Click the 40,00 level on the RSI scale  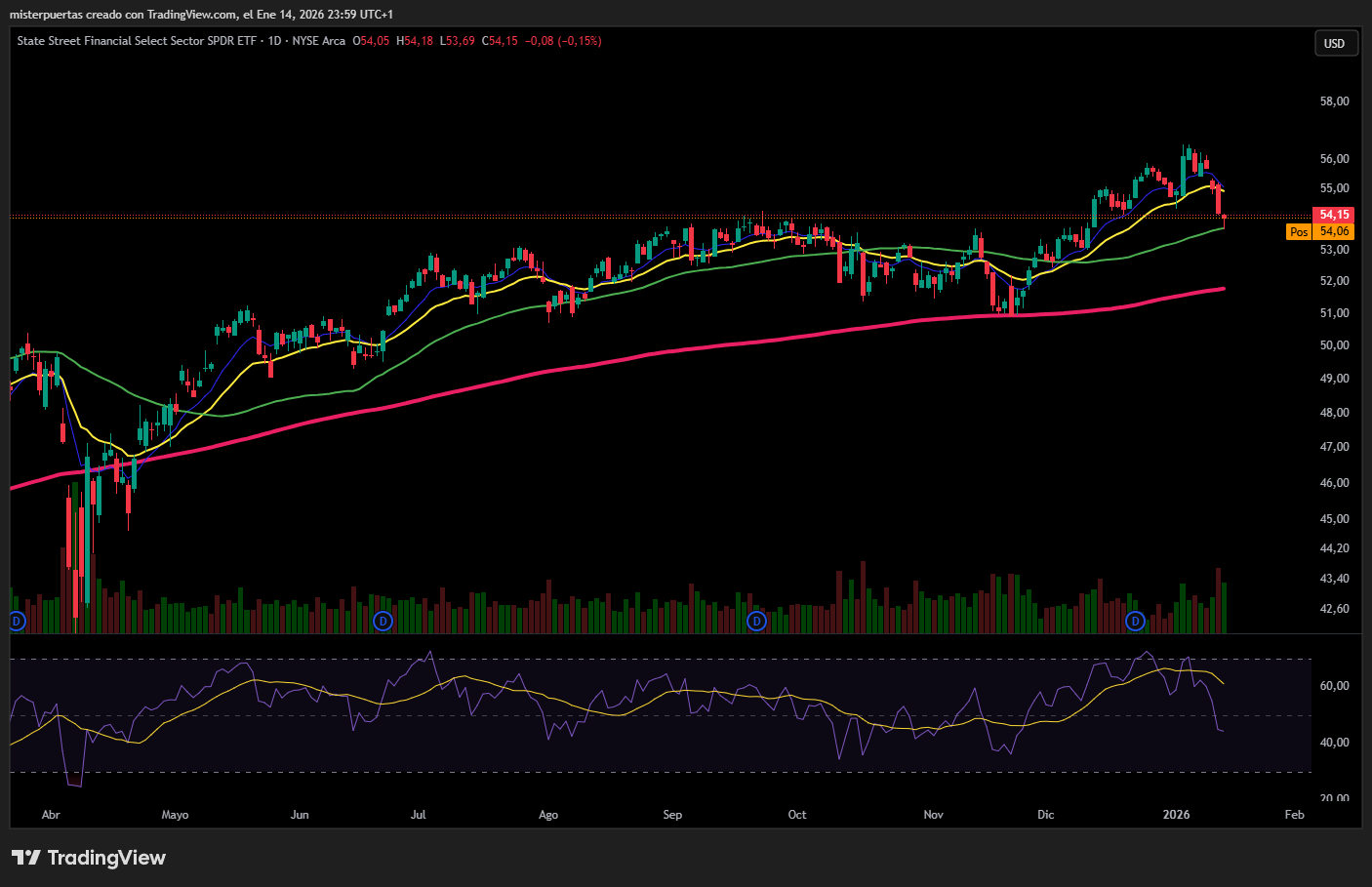tap(1334, 743)
